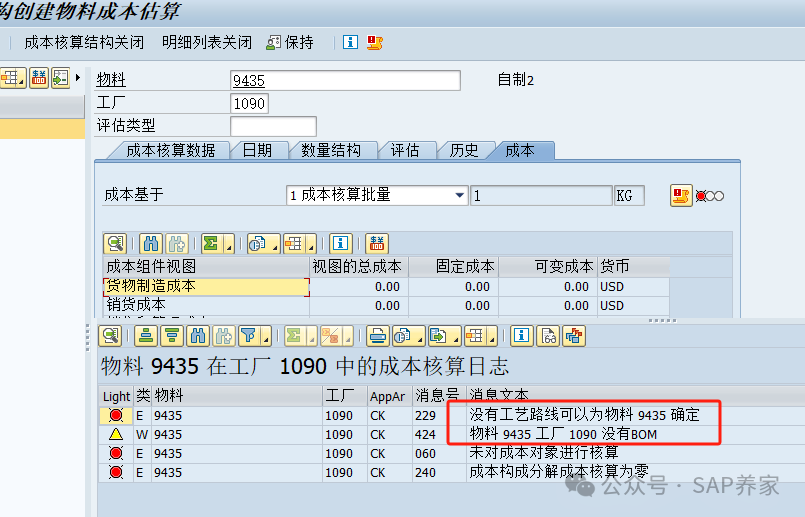Click the 成本核算结构关闭 button
The image size is (805, 517).
click(84, 42)
